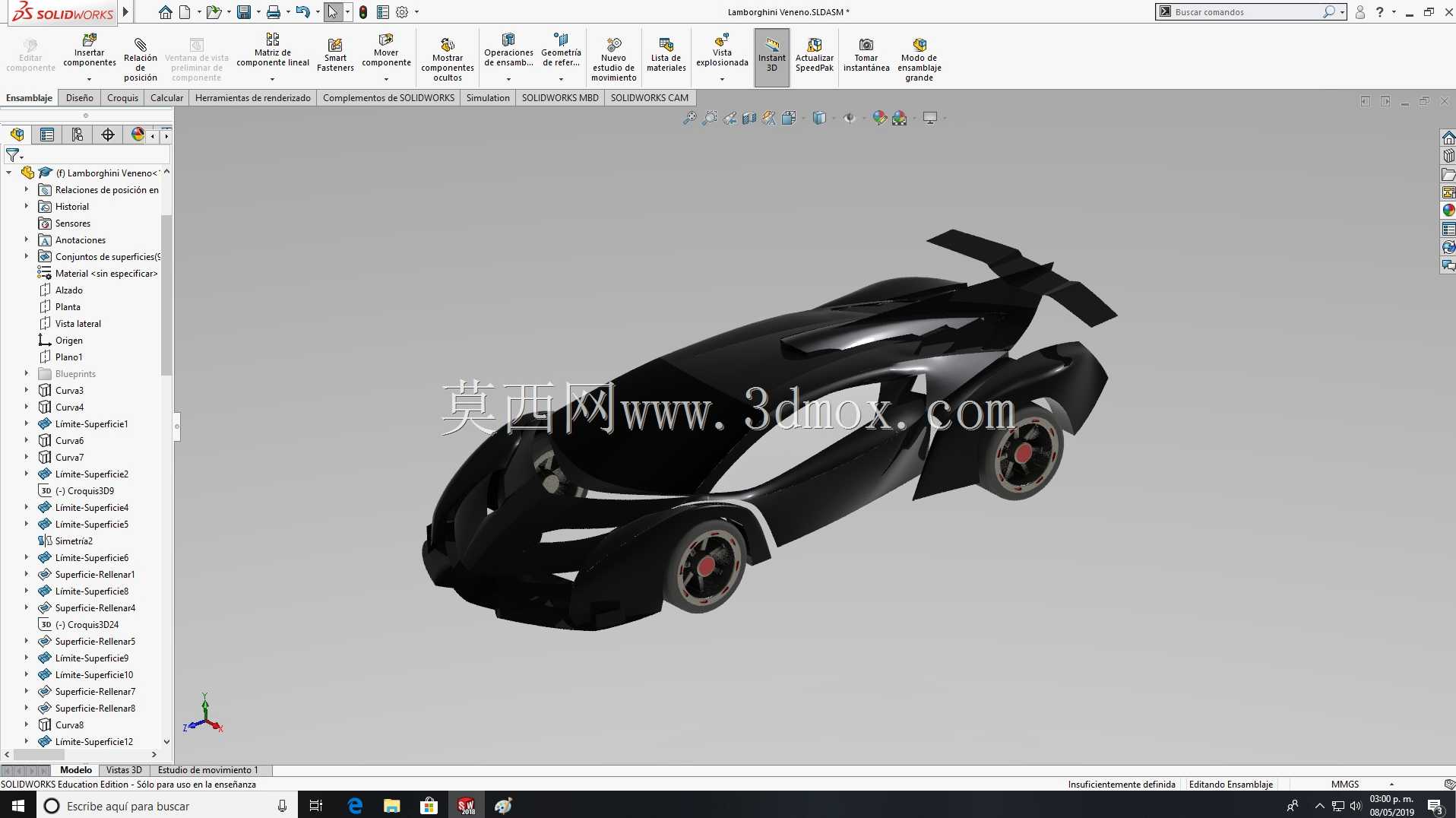Image resolution: width=1456 pixels, height=818 pixels.
Task: Open the Appearances task pane tab
Action: 1448,211
